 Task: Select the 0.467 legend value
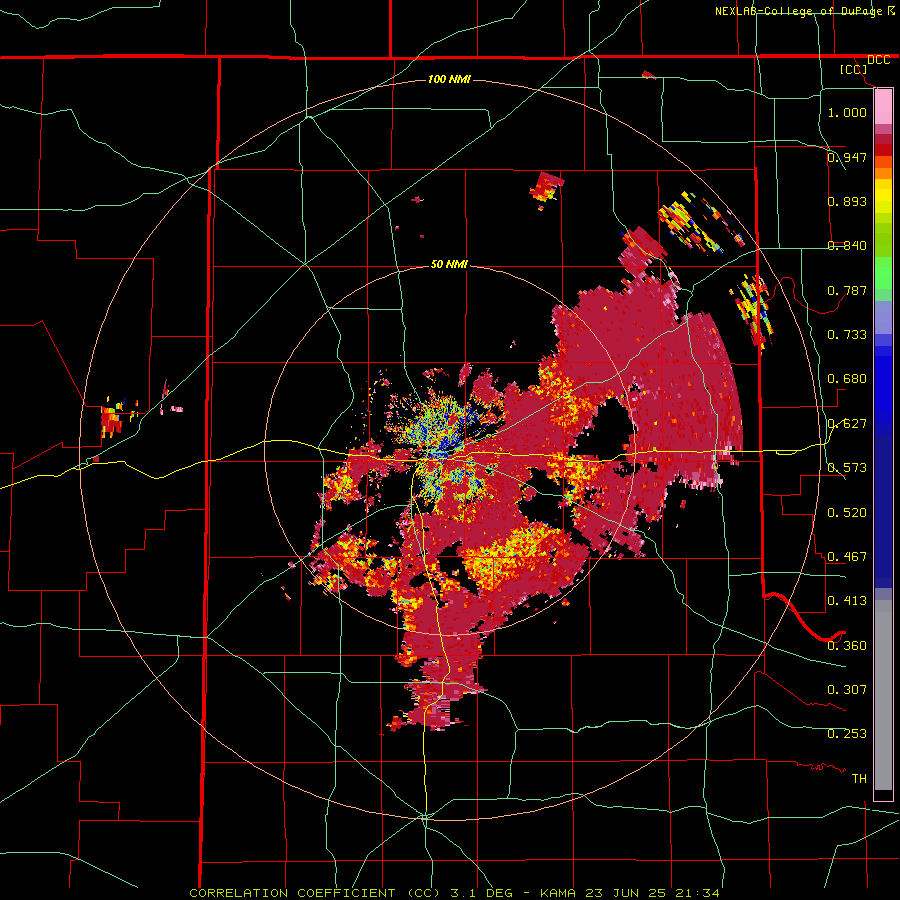[847, 557]
